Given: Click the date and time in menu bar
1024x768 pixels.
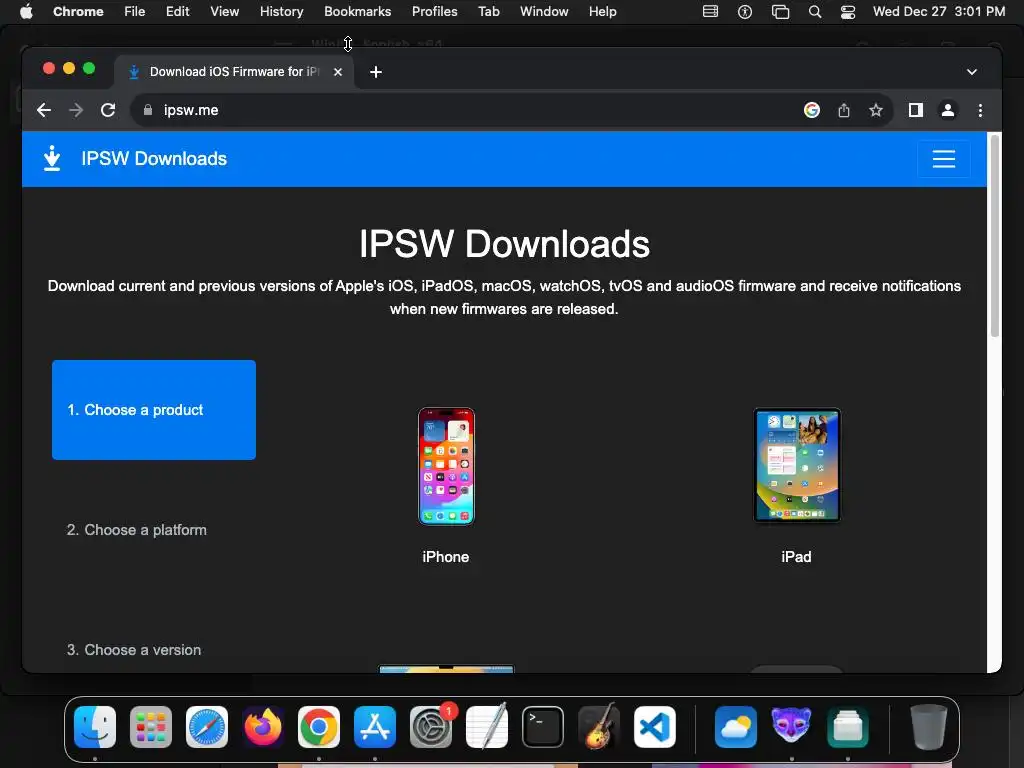Looking at the screenshot, I should [x=938, y=12].
